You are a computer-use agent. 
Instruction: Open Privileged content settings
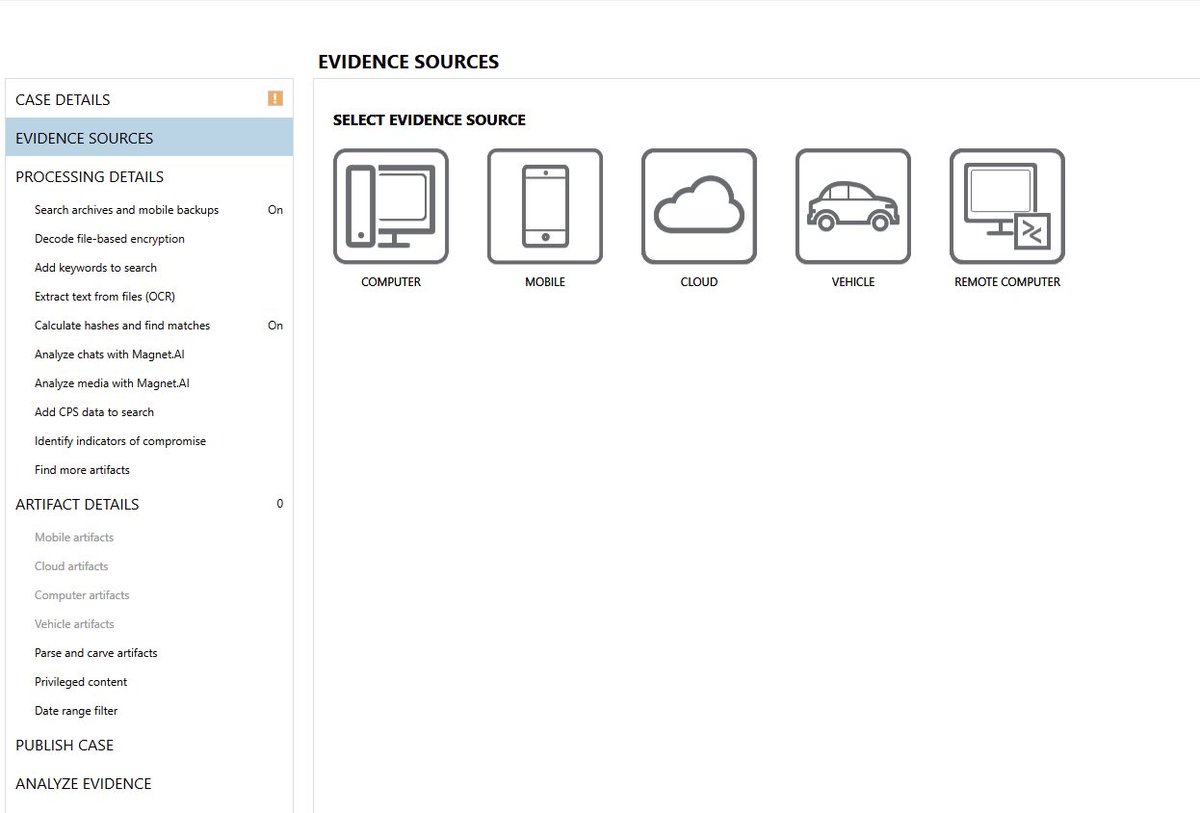click(x=81, y=682)
